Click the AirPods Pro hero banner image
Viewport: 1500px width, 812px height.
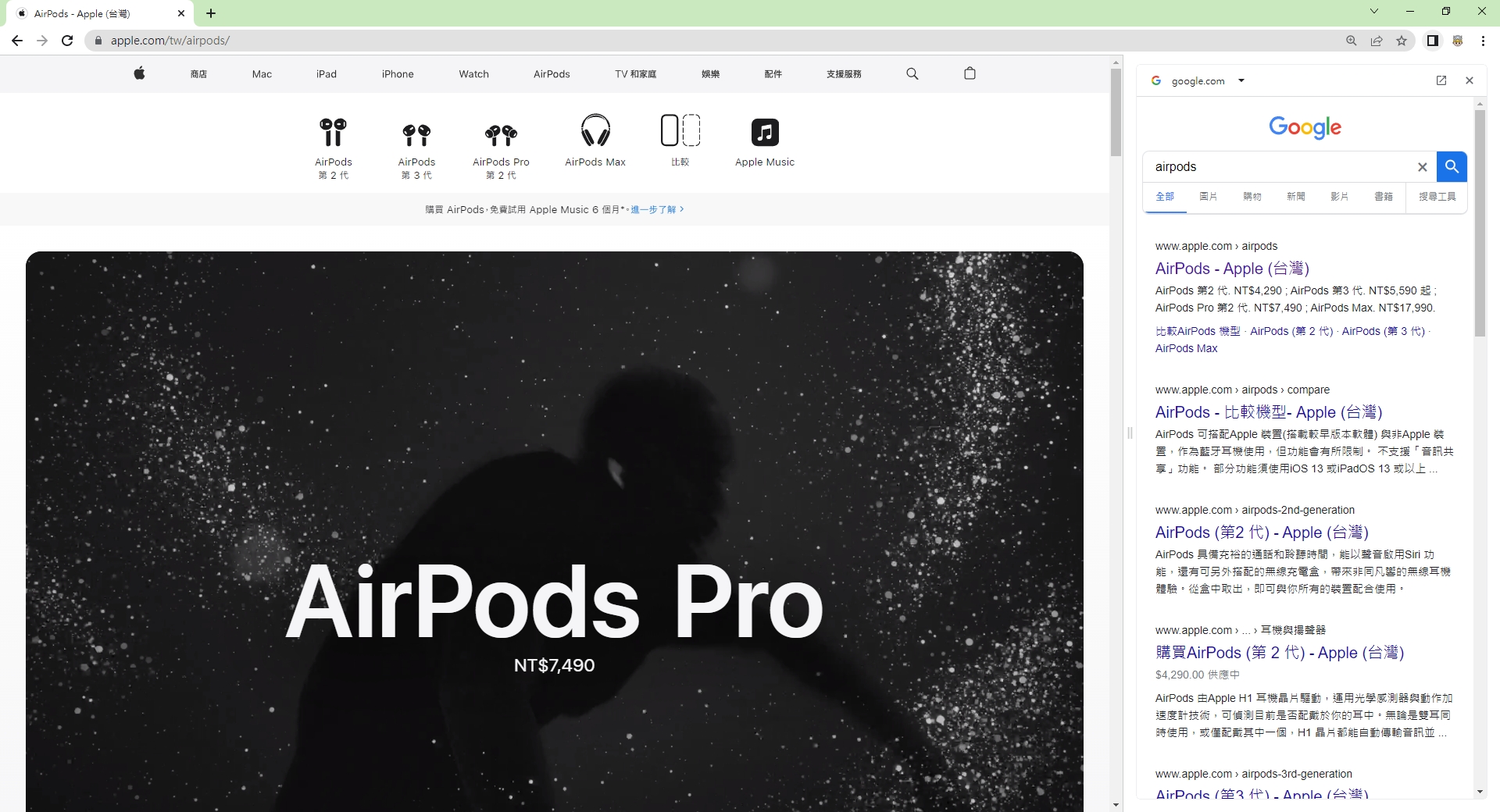pos(554,531)
